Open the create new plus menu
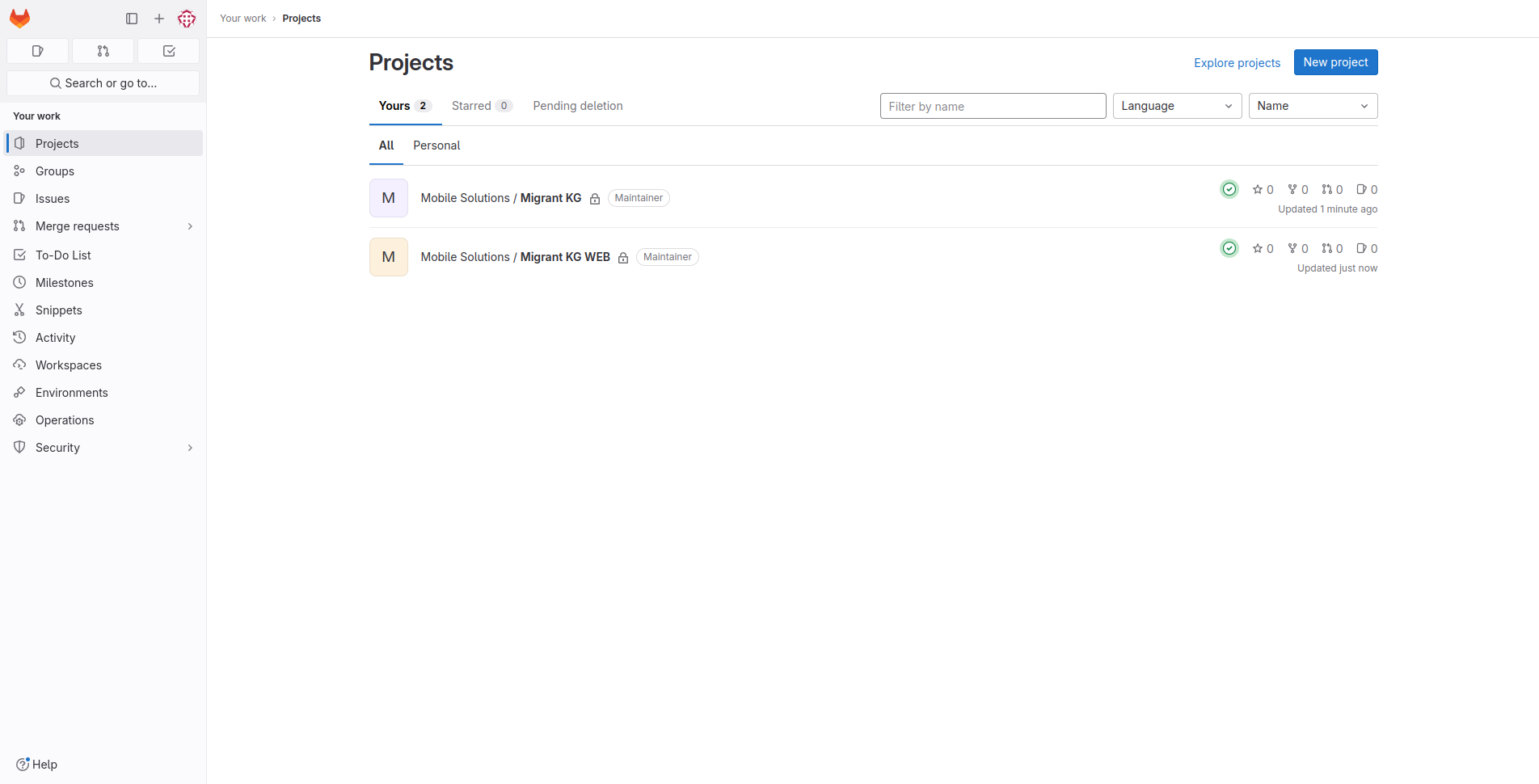Screen dimensions: 1539x784 click(x=159, y=19)
